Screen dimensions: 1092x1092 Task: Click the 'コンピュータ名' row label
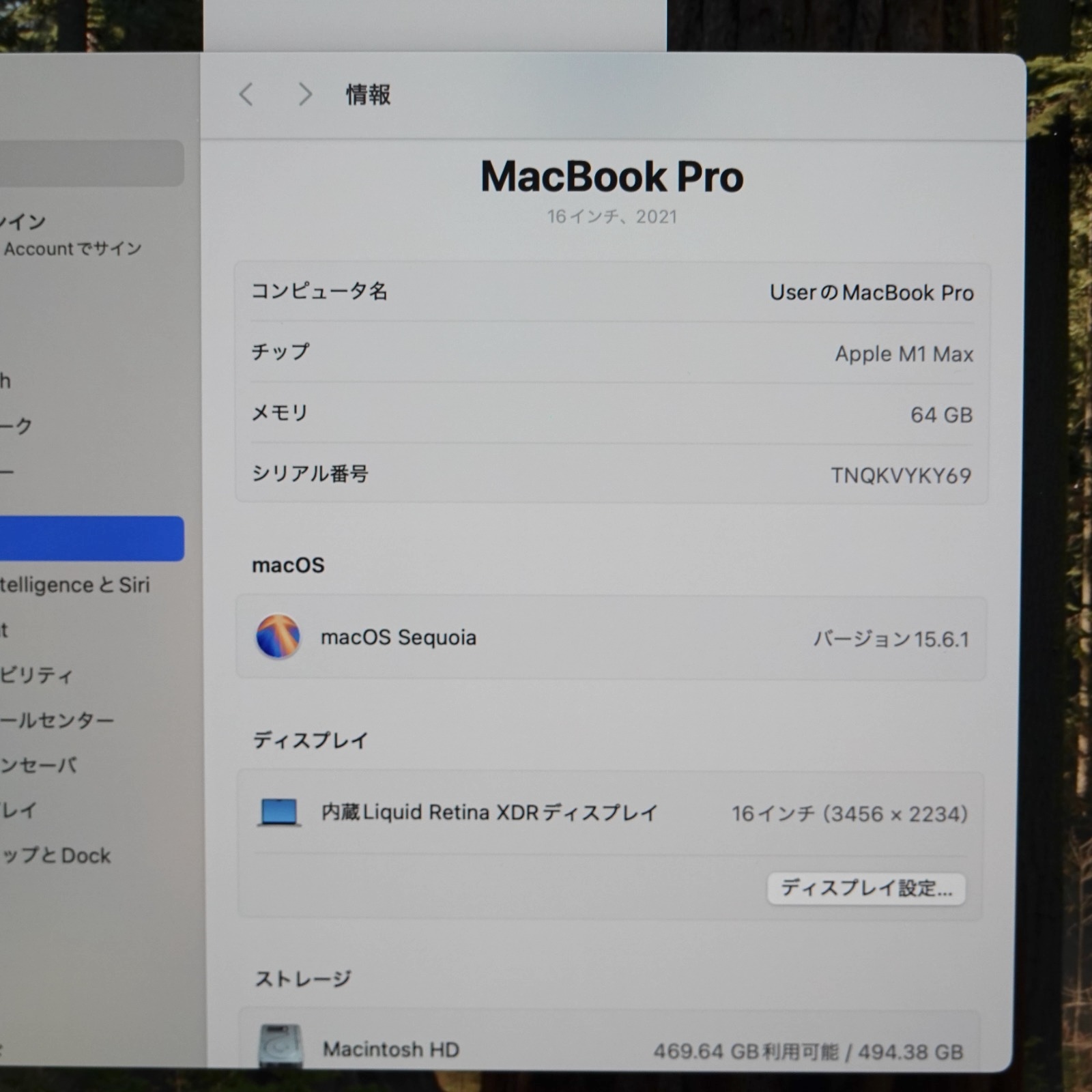click(319, 291)
